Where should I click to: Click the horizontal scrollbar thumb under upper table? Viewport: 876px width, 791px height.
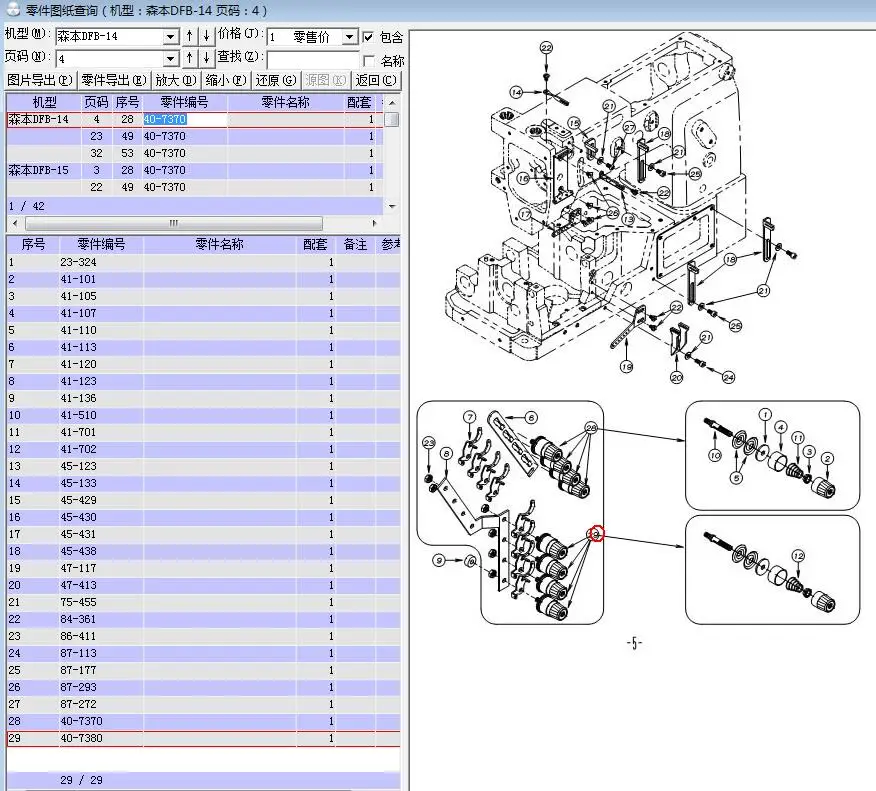point(174,223)
